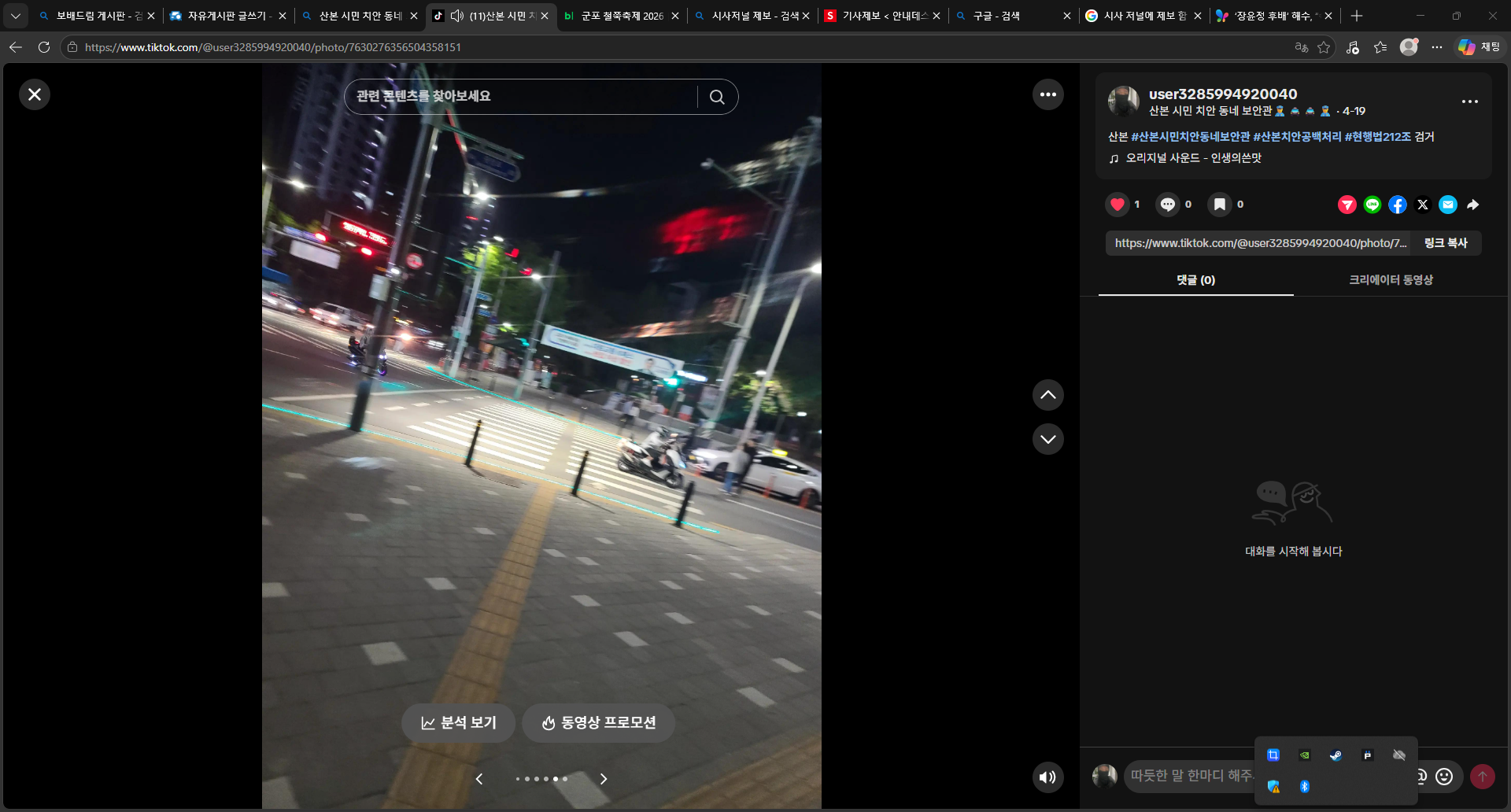Share the post through the red send icon
Image resolution: width=1511 pixels, height=812 pixels.
(1347, 205)
